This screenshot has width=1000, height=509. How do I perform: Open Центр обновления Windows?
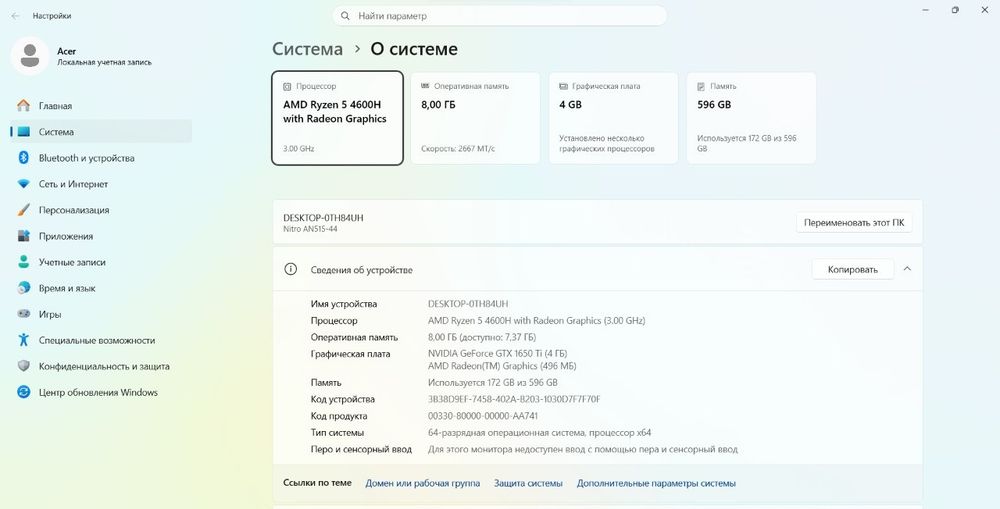pyautogui.click(x=101, y=392)
